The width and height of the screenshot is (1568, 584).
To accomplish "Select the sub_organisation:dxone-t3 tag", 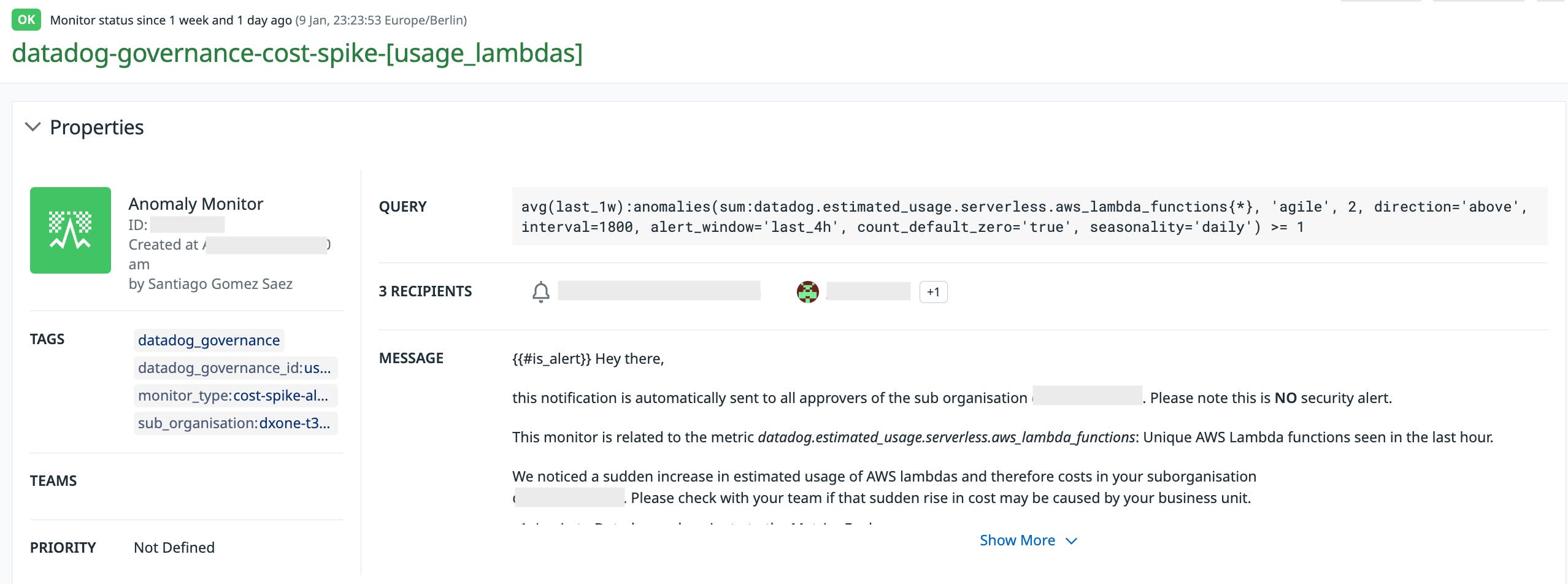I will pos(235,423).
